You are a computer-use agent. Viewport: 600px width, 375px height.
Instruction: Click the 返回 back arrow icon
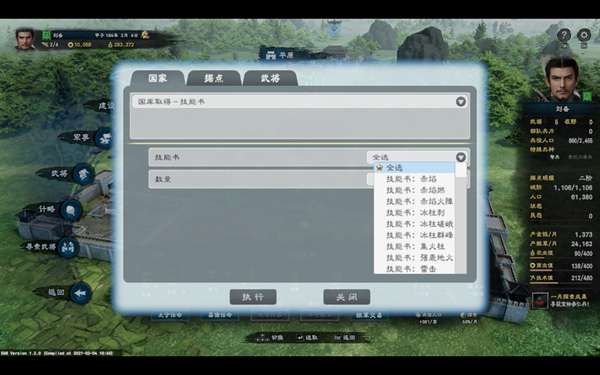point(81,293)
